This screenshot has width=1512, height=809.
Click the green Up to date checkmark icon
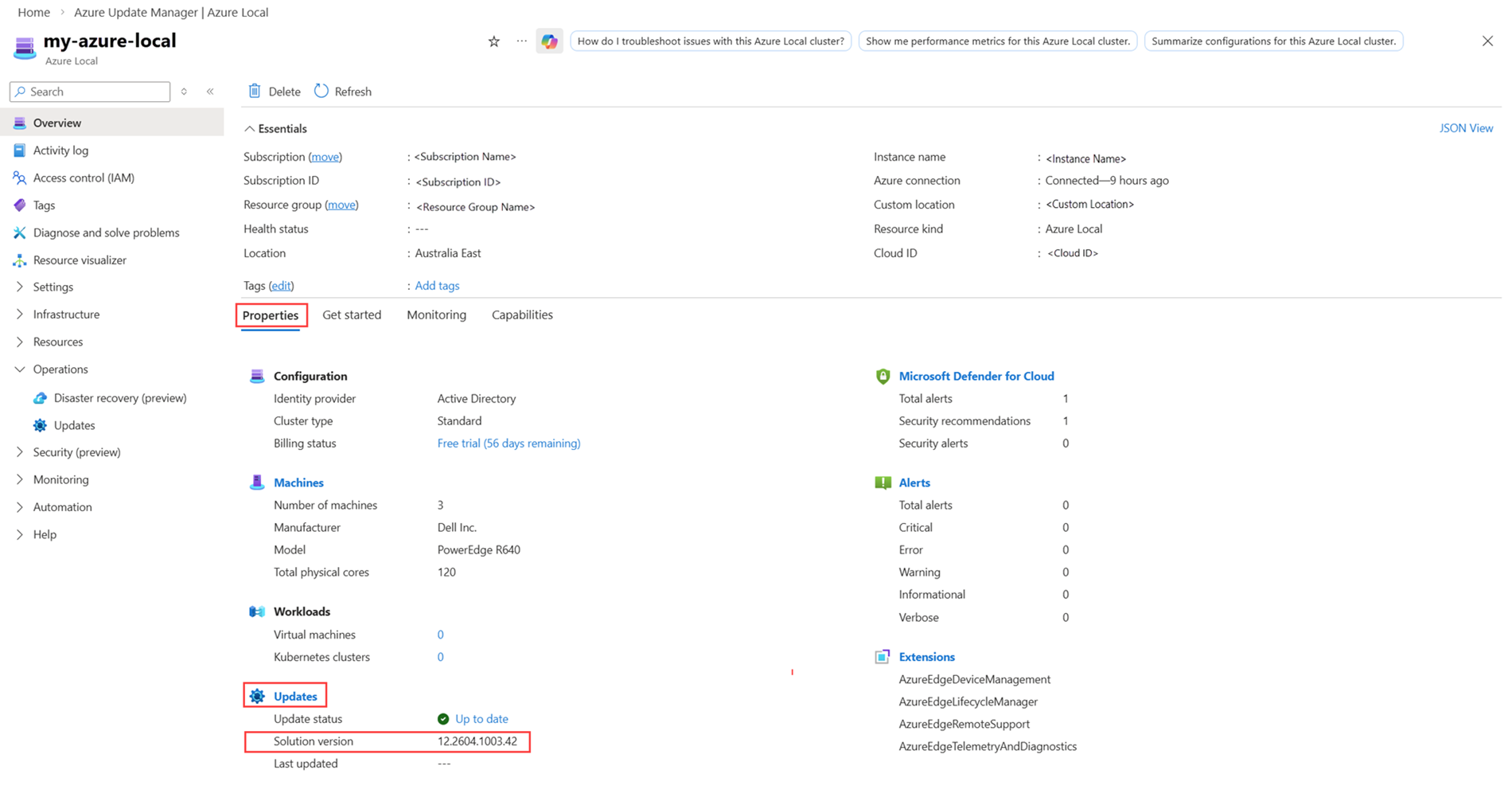pos(443,719)
